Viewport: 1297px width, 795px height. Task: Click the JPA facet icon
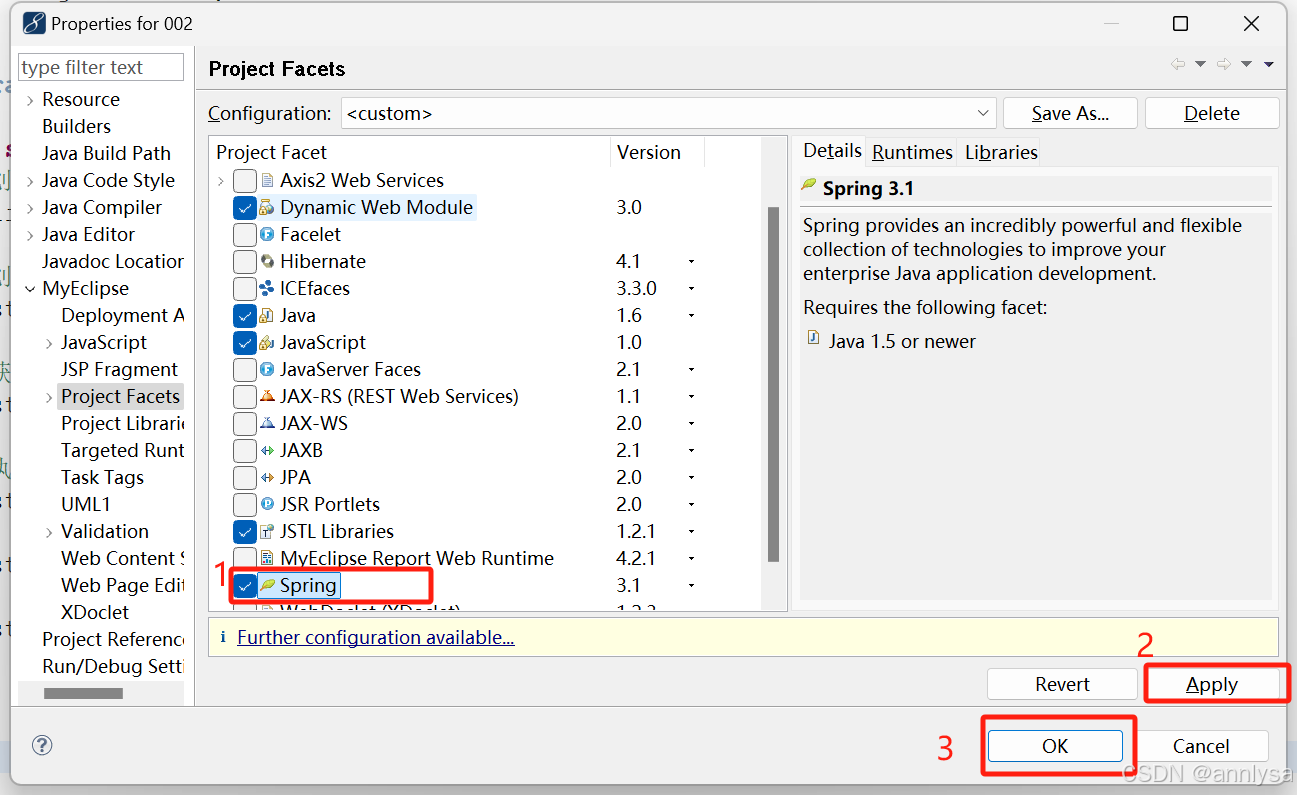267,478
